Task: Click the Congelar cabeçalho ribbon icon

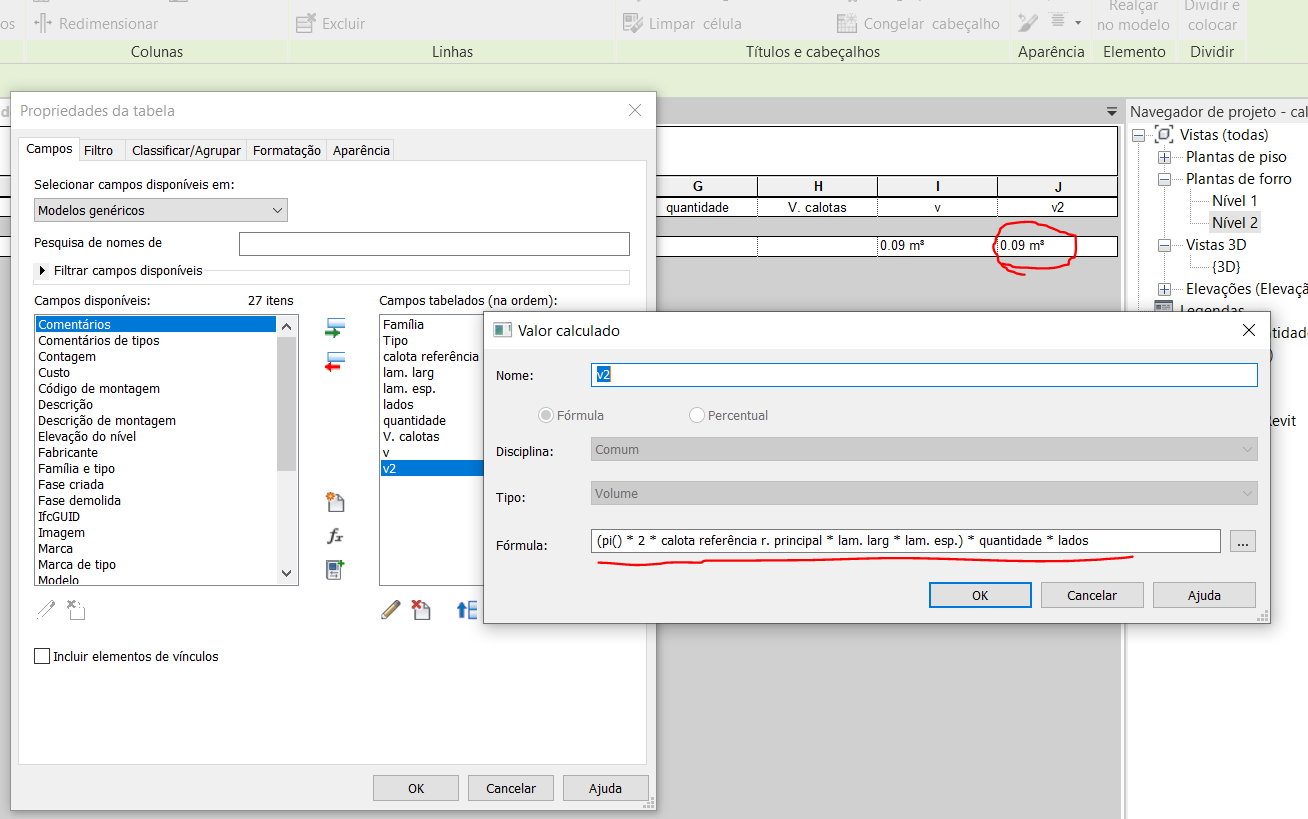Action: (x=847, y=23)
